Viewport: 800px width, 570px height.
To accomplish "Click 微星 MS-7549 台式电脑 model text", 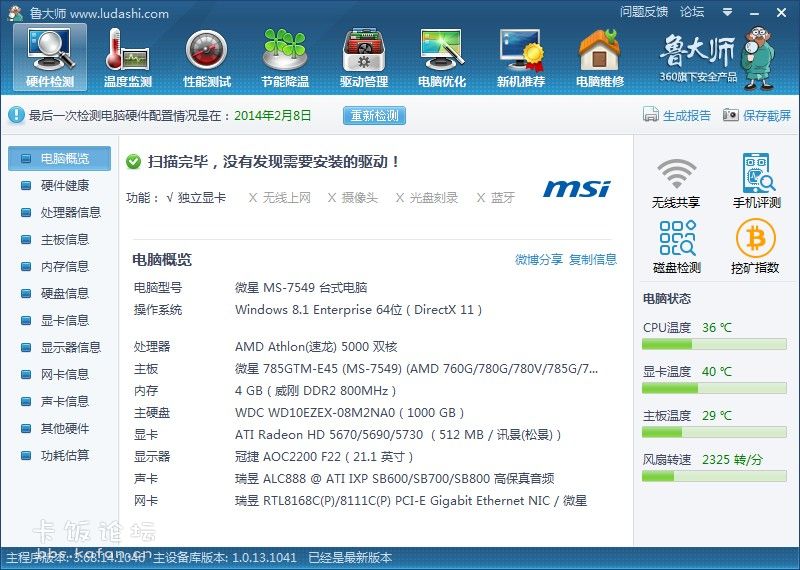I will pyautogui.click(x=301, y=287).
